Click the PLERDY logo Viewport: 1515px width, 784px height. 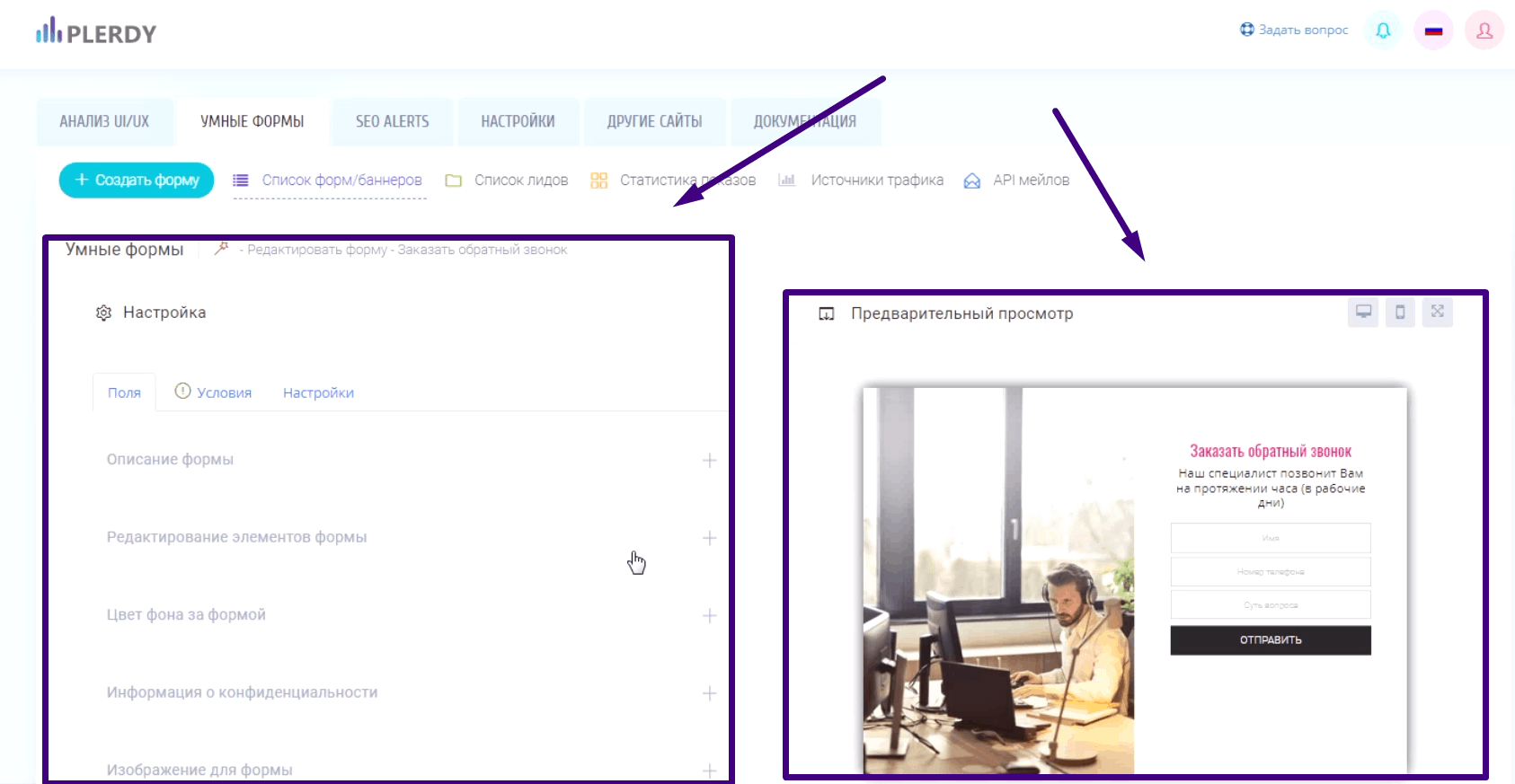point(96,32)
